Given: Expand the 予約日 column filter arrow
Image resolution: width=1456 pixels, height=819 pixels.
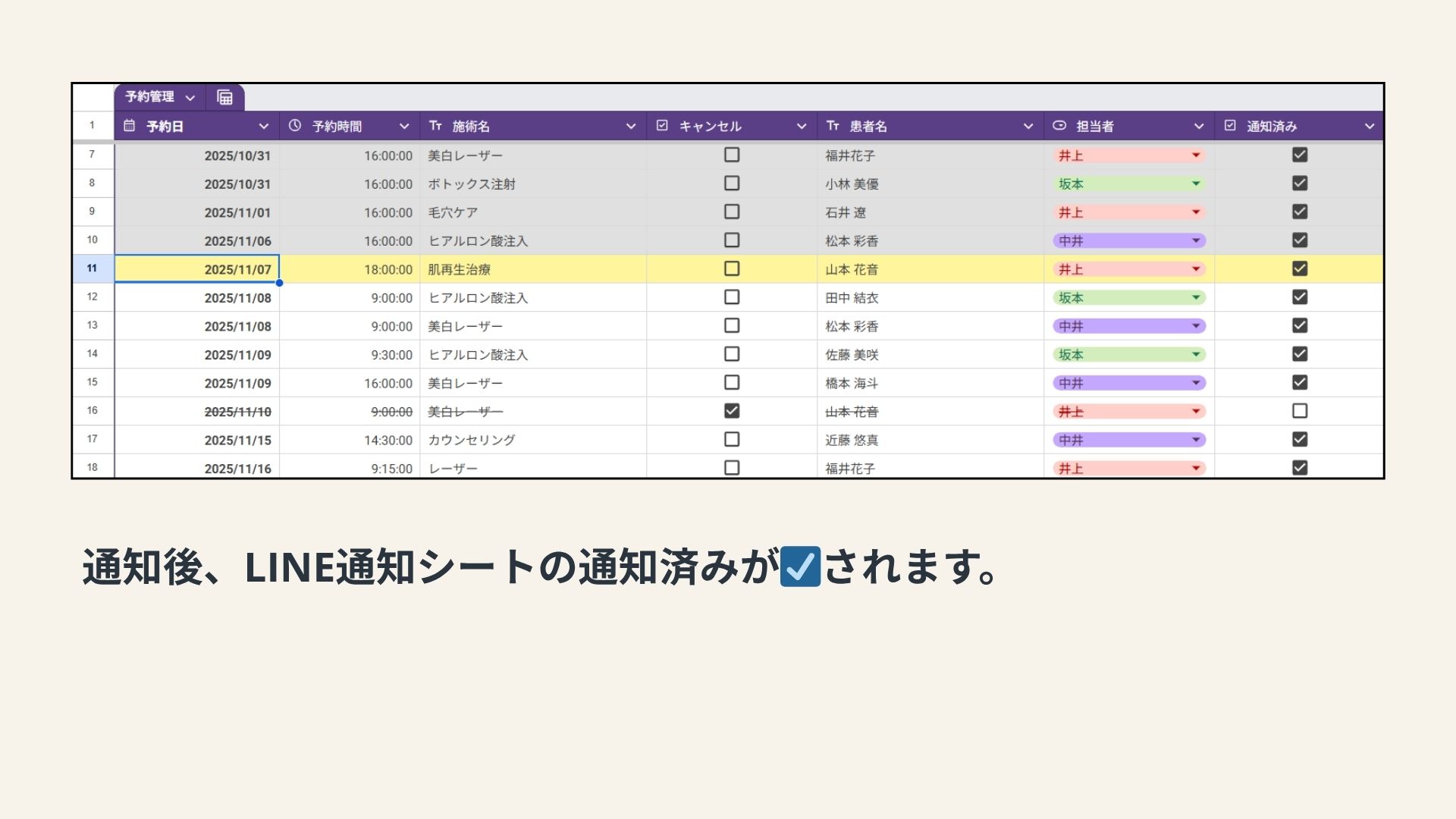Looking at the screenshot, I should [x=263, y=127].
